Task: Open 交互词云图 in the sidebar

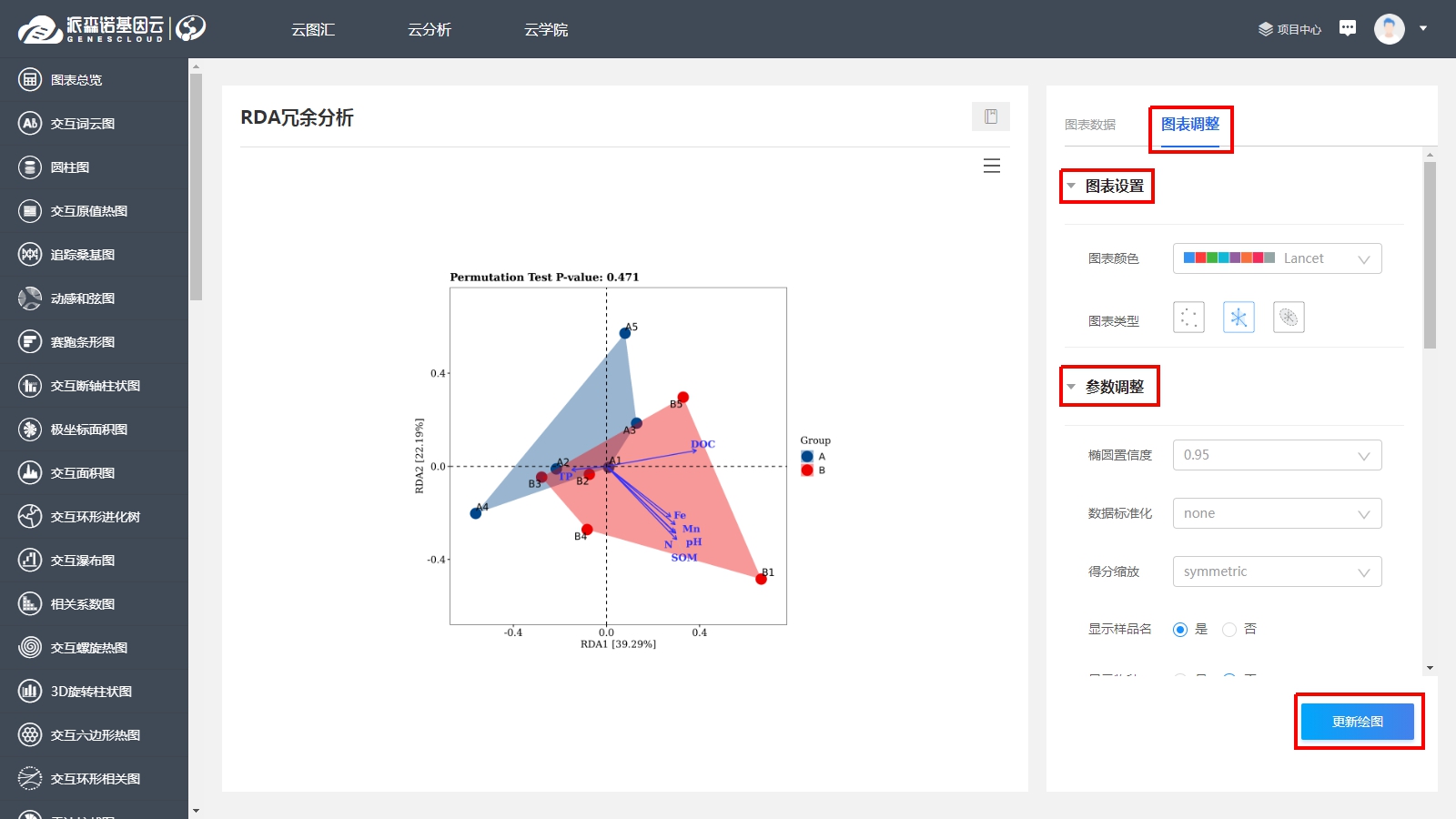Action: point(82,124)
